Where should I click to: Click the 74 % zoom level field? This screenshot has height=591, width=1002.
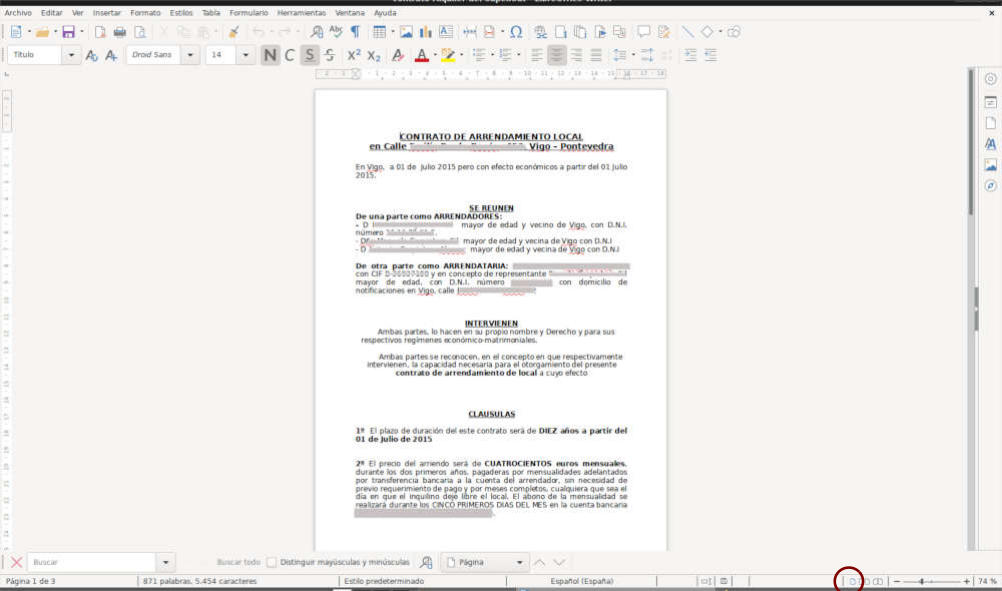pyautogui.click(x=987, y=581)
